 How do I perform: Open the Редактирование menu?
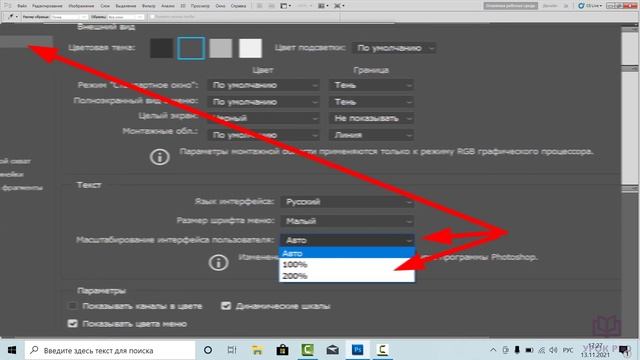click(47, 6)
